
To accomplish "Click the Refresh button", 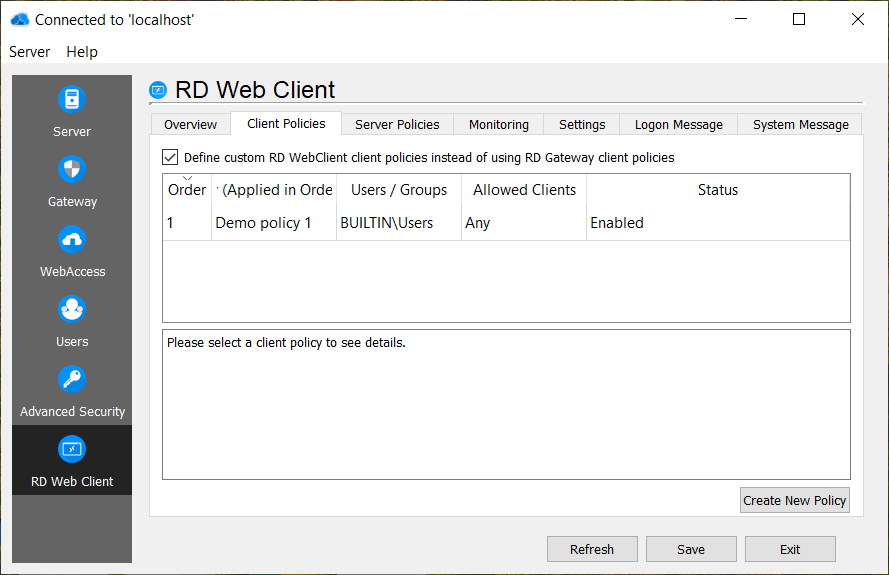I will 591,549.
